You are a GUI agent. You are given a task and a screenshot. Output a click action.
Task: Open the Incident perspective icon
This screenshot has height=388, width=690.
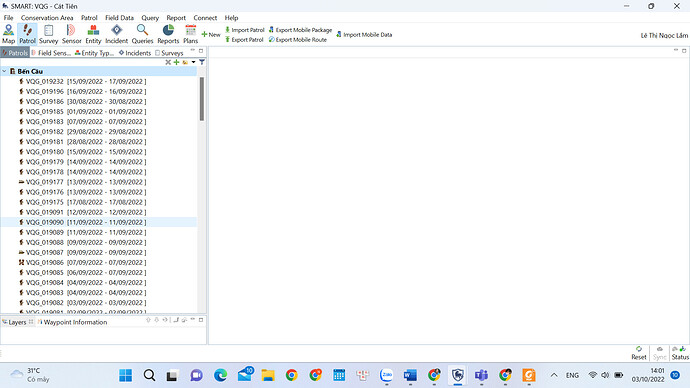(x=117, y=34)
